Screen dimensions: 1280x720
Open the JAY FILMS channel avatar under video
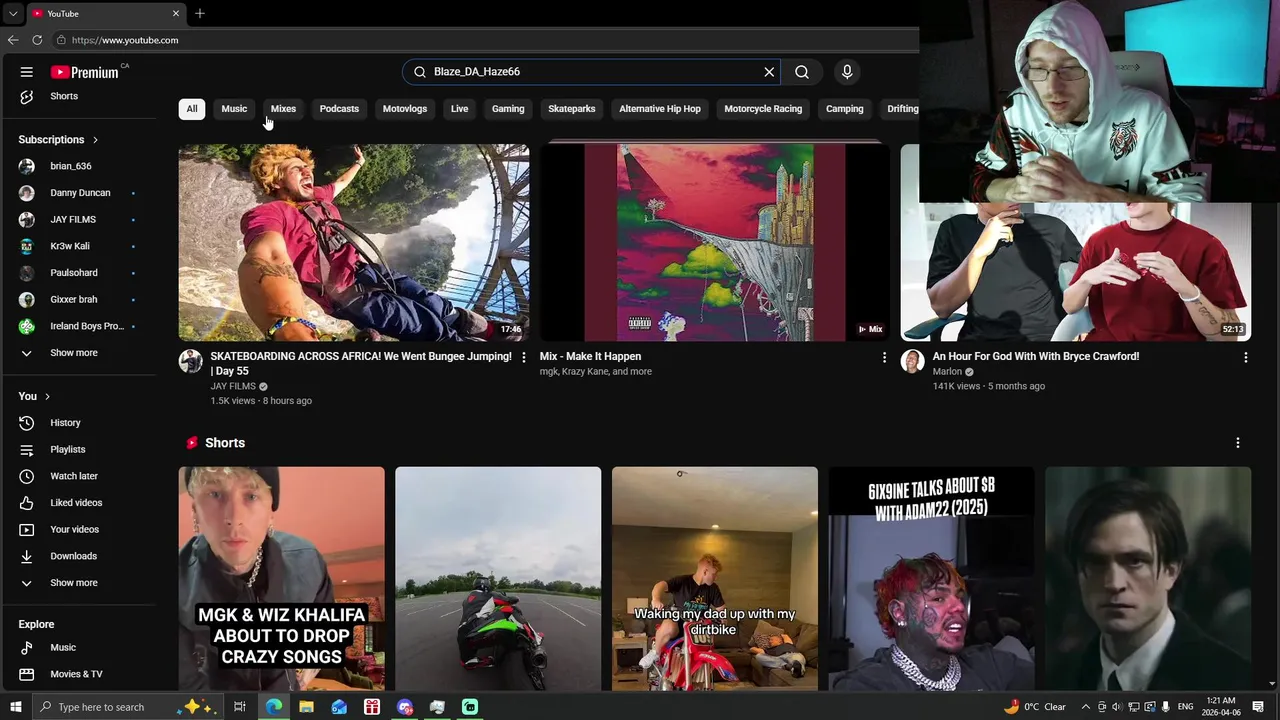click(191, 361)
